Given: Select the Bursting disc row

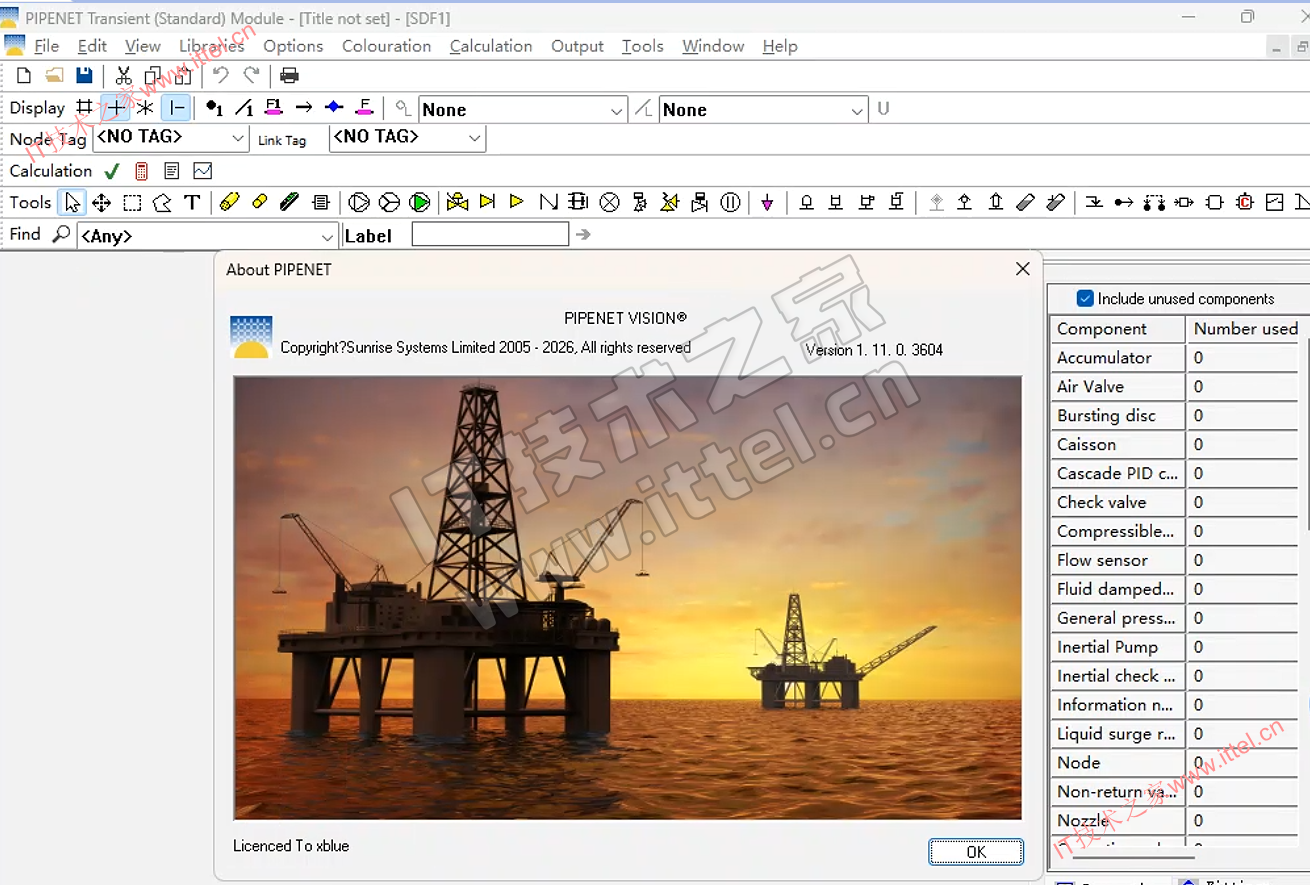Looking at the screenshot, I should [1175, 416].
